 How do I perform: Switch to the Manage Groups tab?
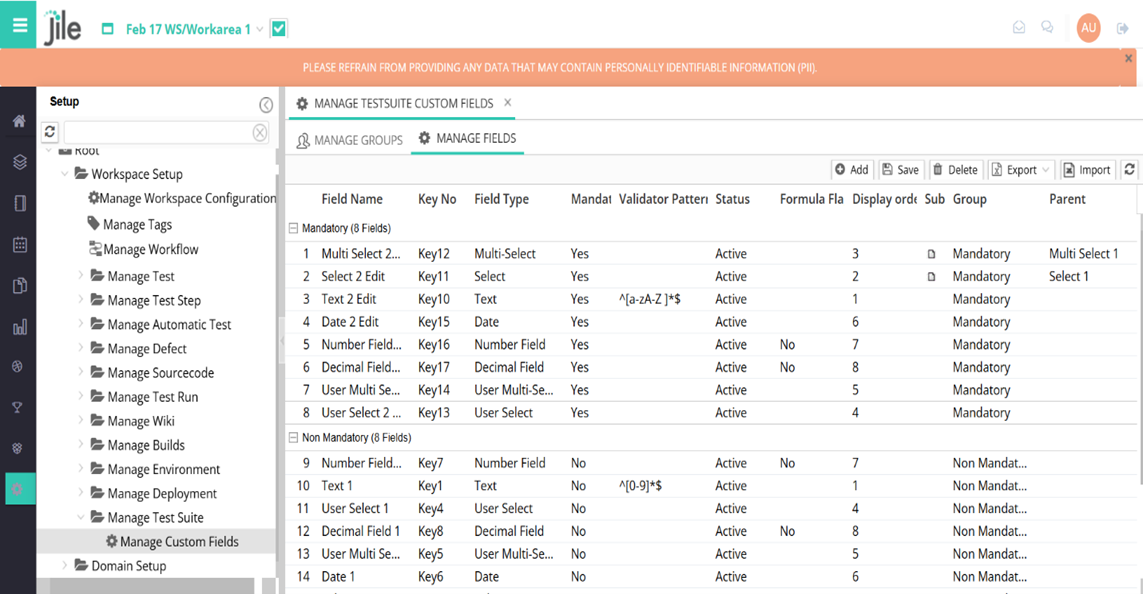click(x=349, y=140)
